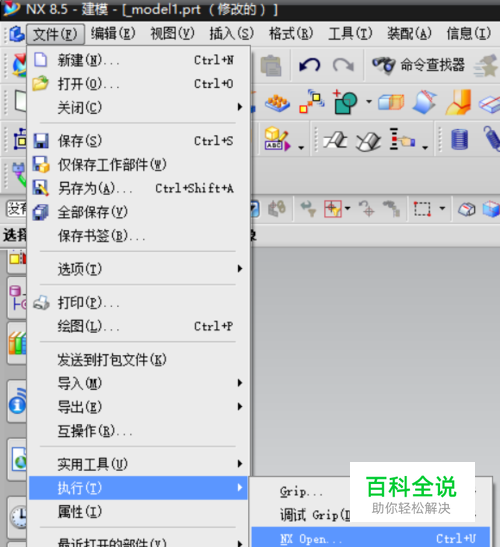Click the blue draft surface icon
Image resolution: width=500 pixels, height=547 pixels.
pos(424,102)
